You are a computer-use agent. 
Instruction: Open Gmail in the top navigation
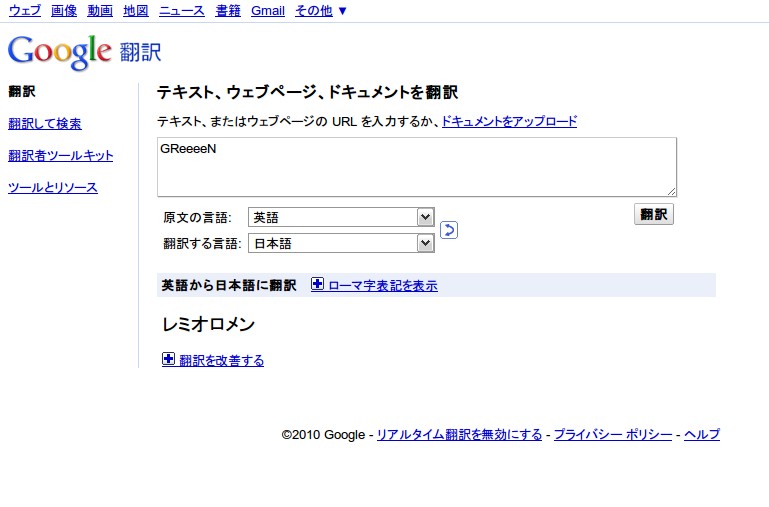(x=268, y=10)
